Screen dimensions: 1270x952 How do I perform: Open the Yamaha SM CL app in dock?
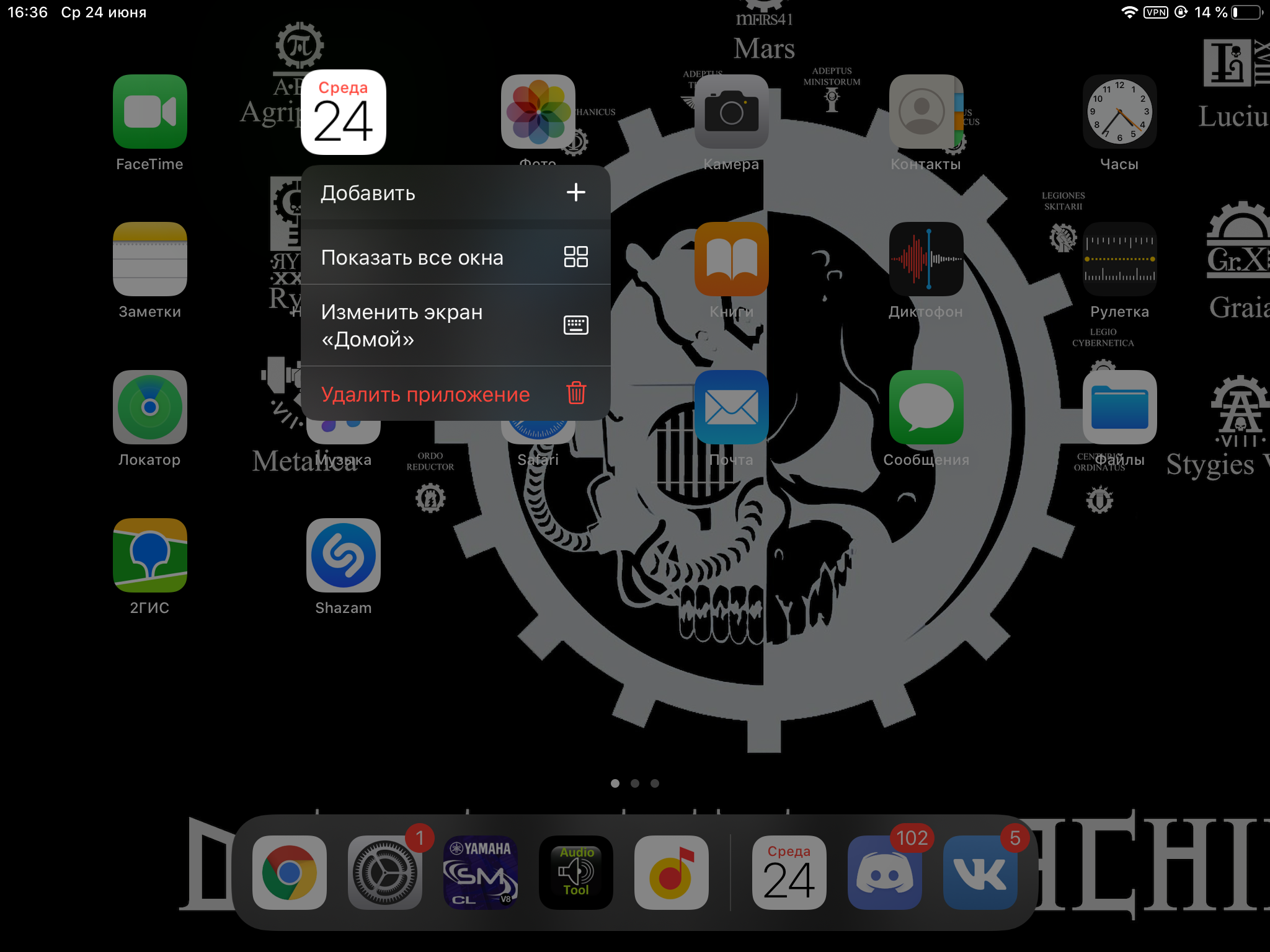[480, 873]
